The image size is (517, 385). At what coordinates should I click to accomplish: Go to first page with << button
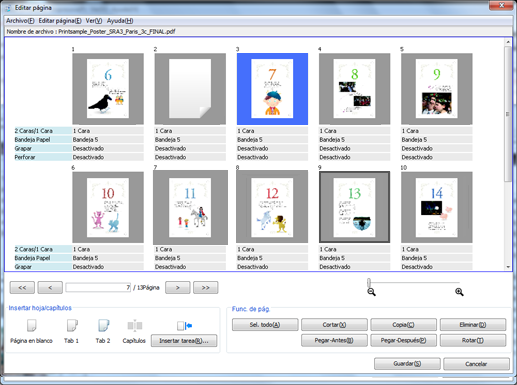(x=22, y=287)
